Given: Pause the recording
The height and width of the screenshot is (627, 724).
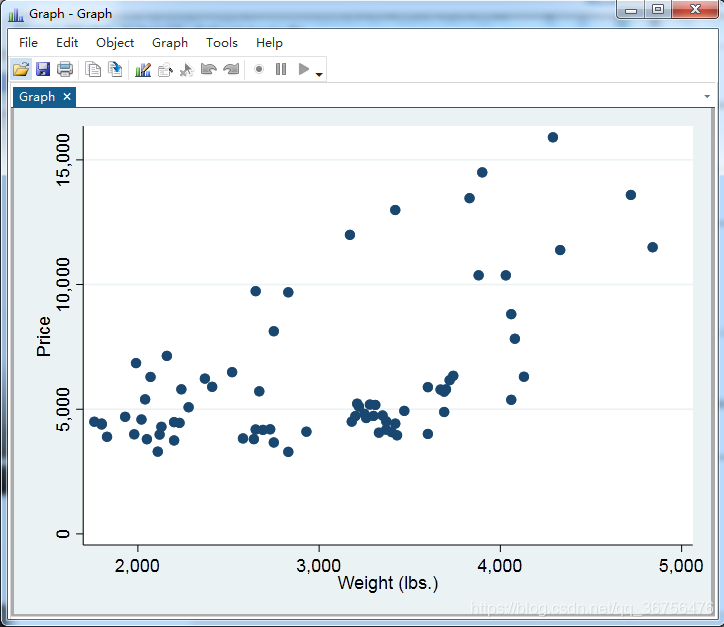Looking at the screenshot, I should (281, 69).
